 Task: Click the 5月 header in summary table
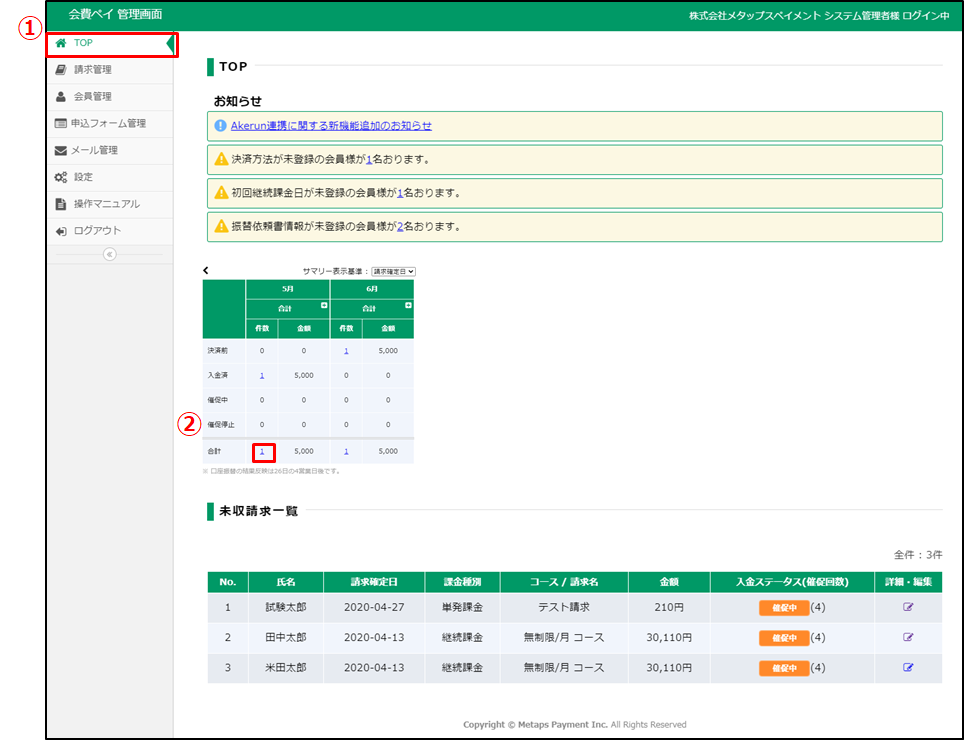click(x=288, y=289)
